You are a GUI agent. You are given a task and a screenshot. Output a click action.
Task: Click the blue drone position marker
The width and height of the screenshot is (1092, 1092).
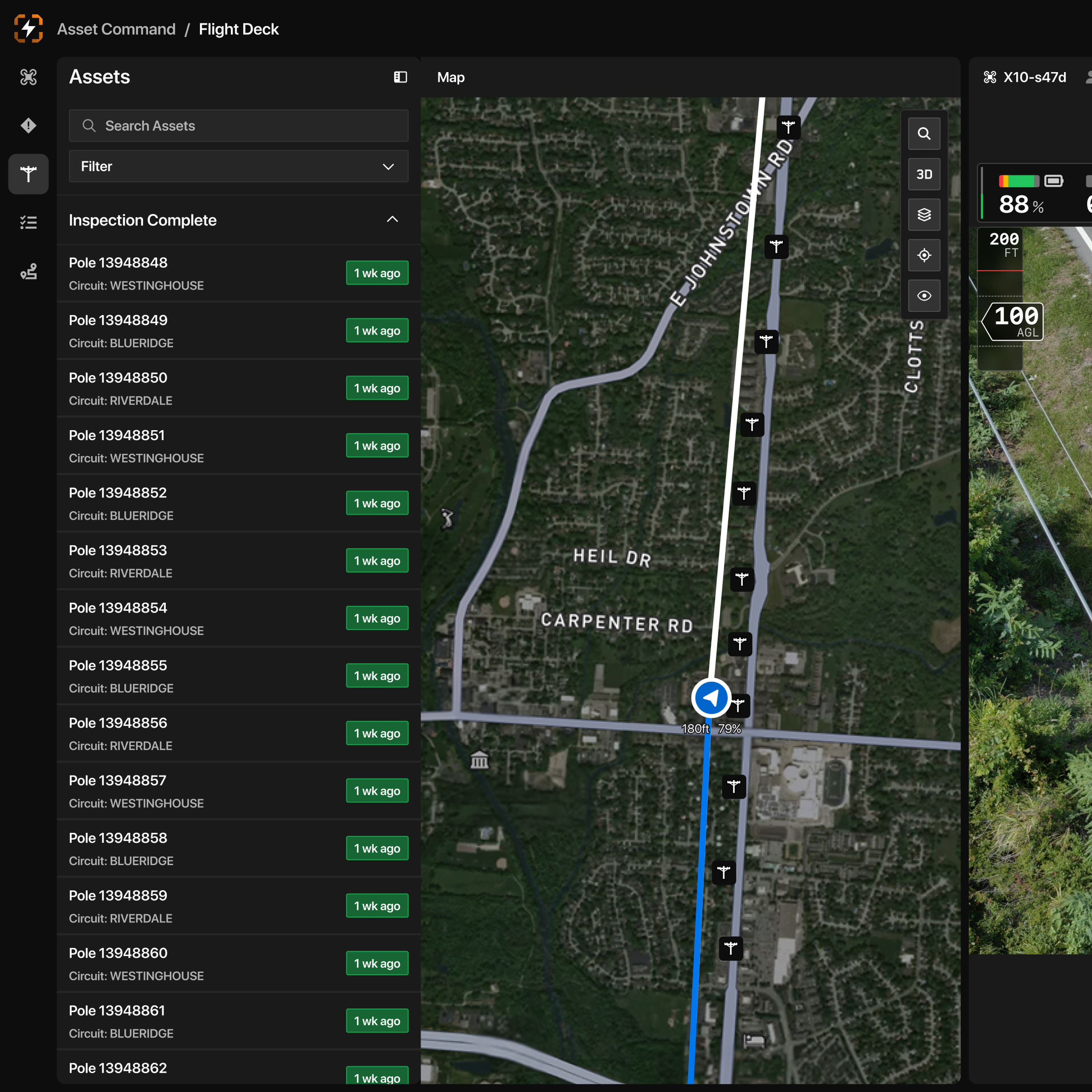(x=711, y=698)
